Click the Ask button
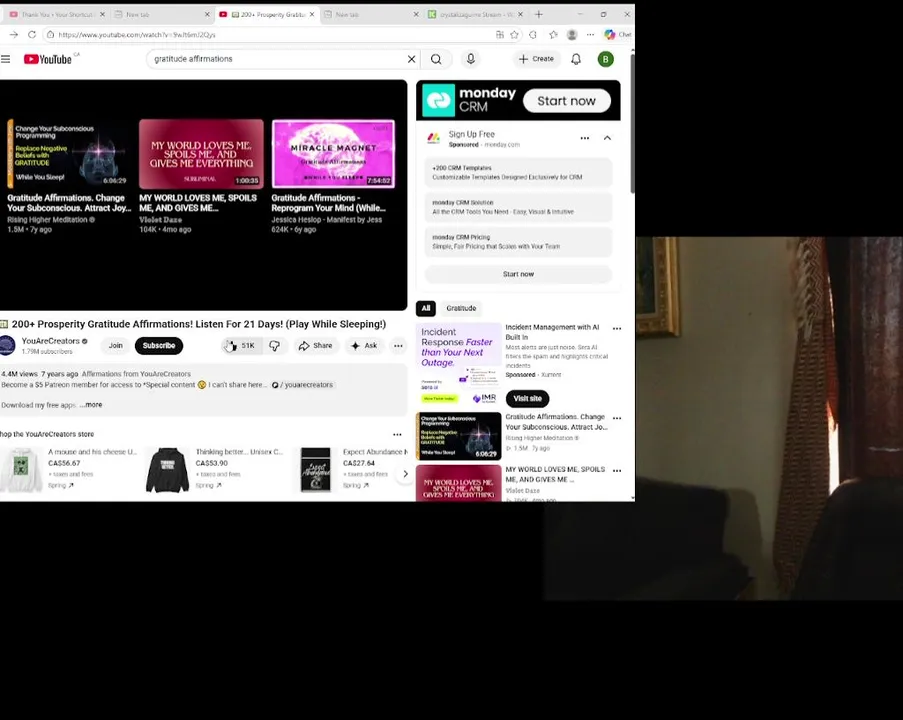Screen dimensions: 903x720 coord(364,346)
